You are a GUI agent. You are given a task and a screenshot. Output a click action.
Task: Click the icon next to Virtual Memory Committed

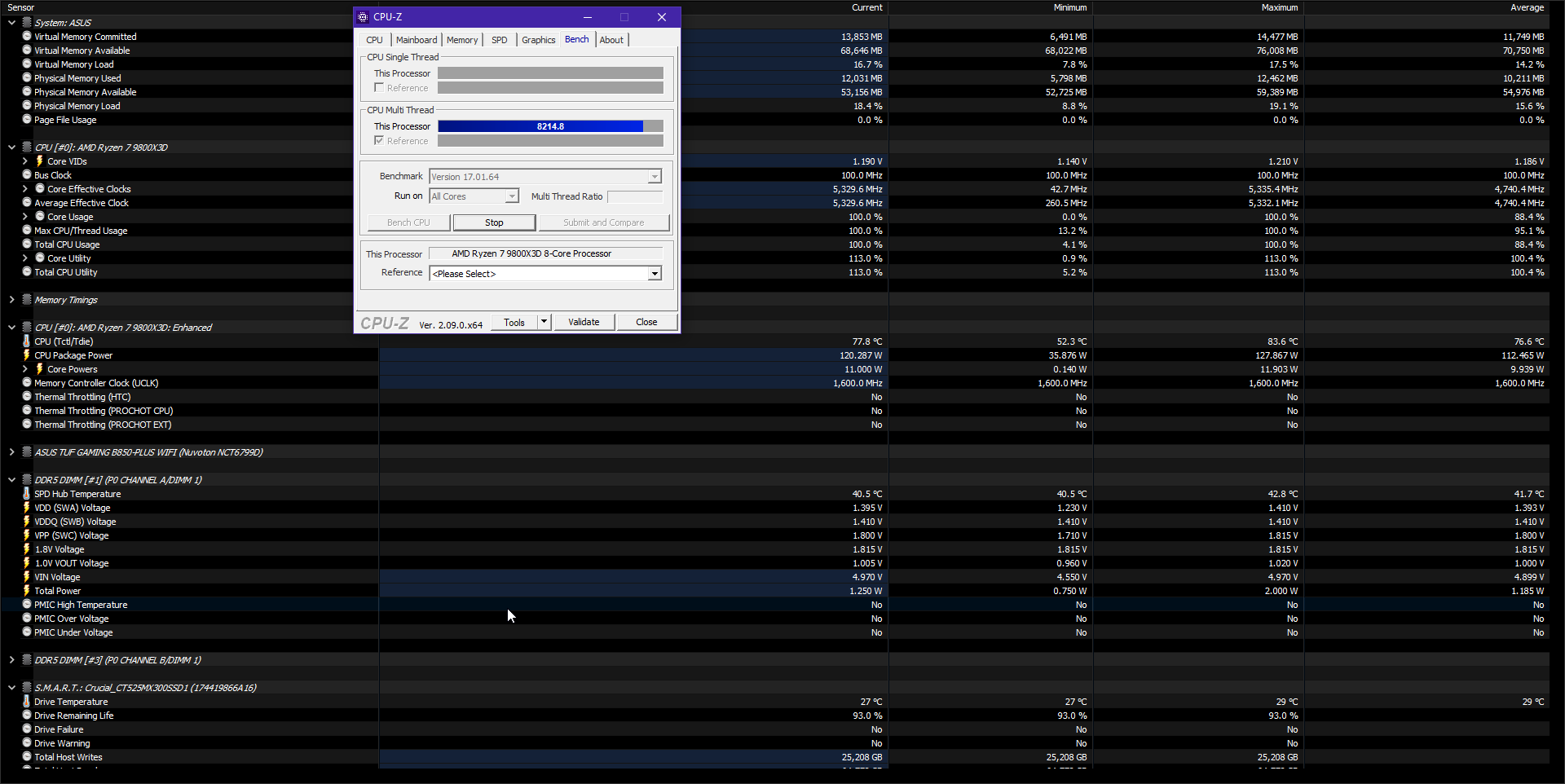tap(27, 37)
